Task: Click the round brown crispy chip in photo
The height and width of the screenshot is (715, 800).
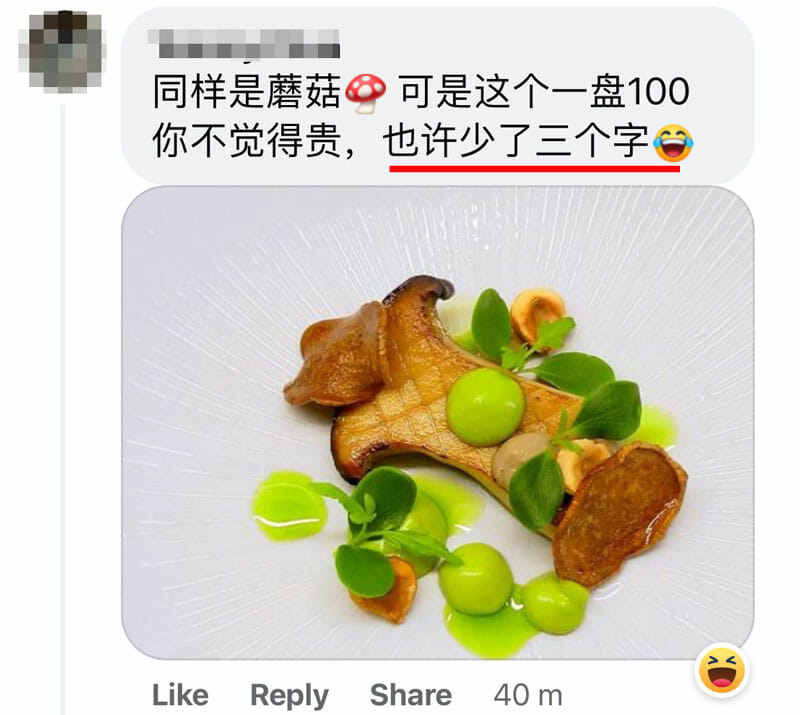Action: tap(620, 513)
